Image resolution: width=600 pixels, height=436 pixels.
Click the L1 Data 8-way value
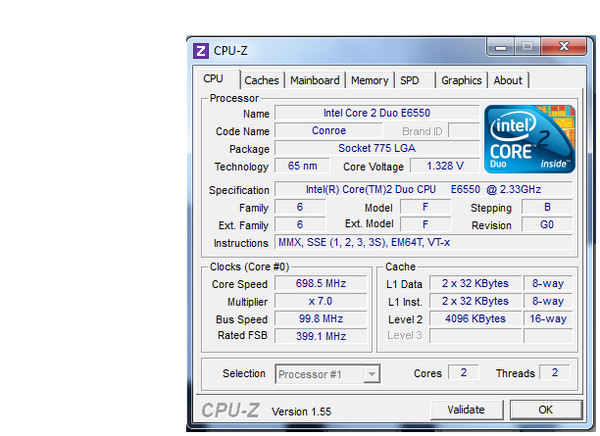coord(548,283)
